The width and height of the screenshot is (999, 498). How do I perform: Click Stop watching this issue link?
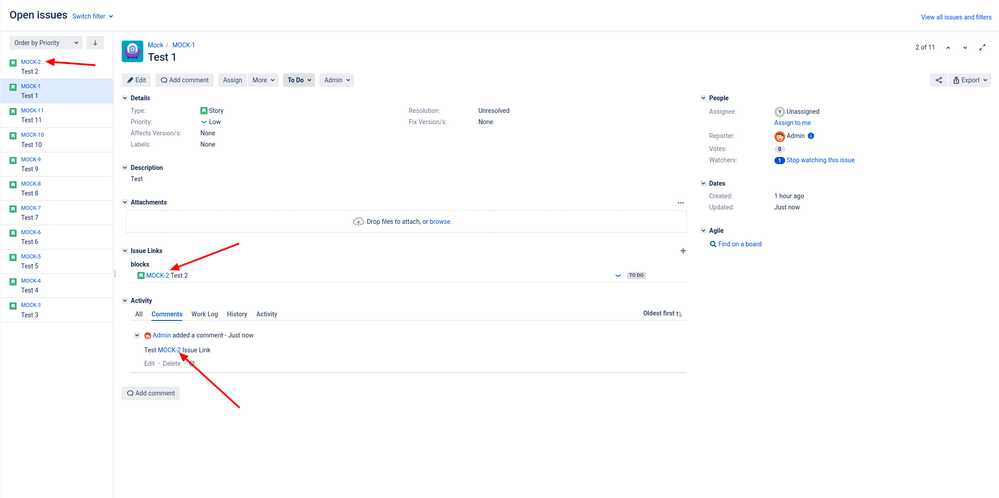click(821, 160)
